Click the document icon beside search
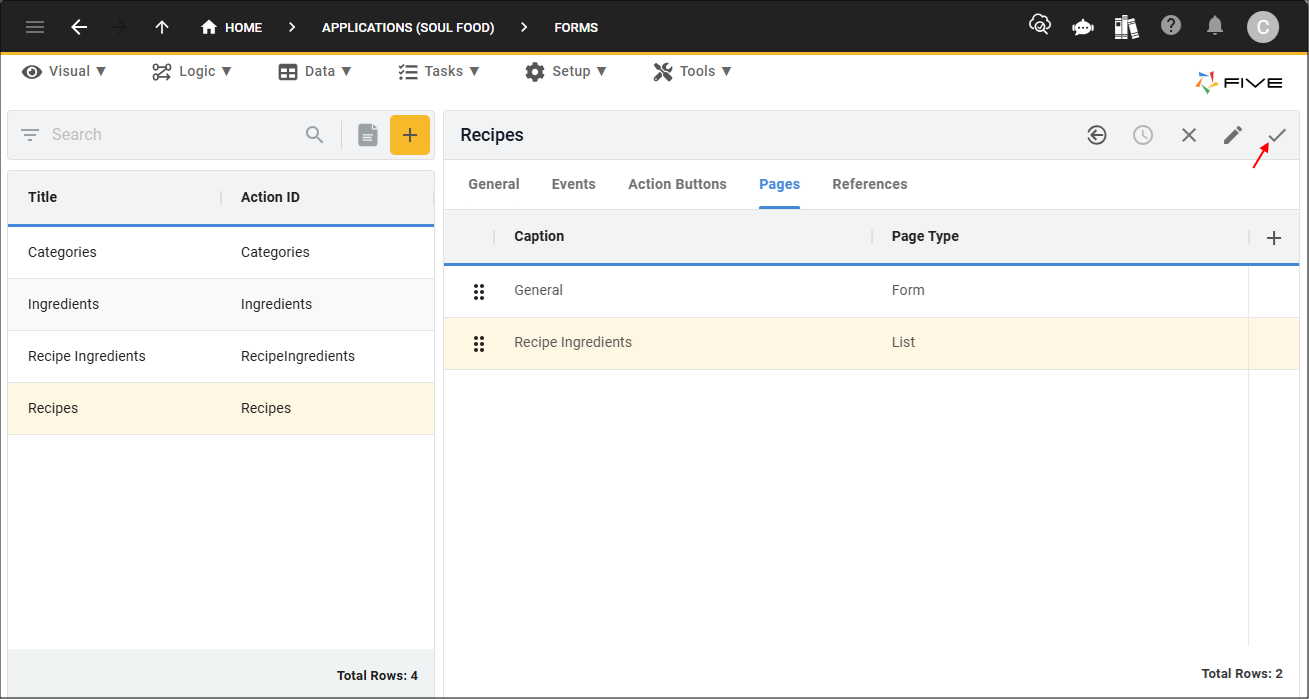 click(x=368, y=135)
